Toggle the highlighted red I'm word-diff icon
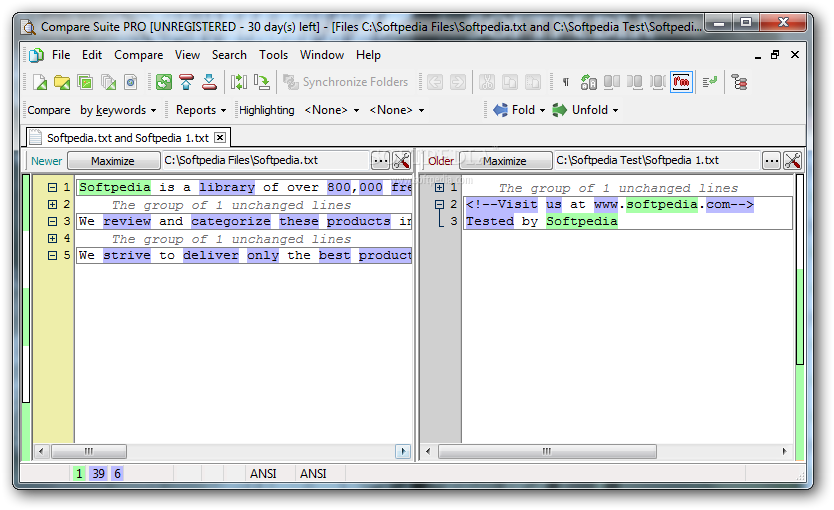The image size is (834, 510). pyautogui.click(x=681, y=82)
